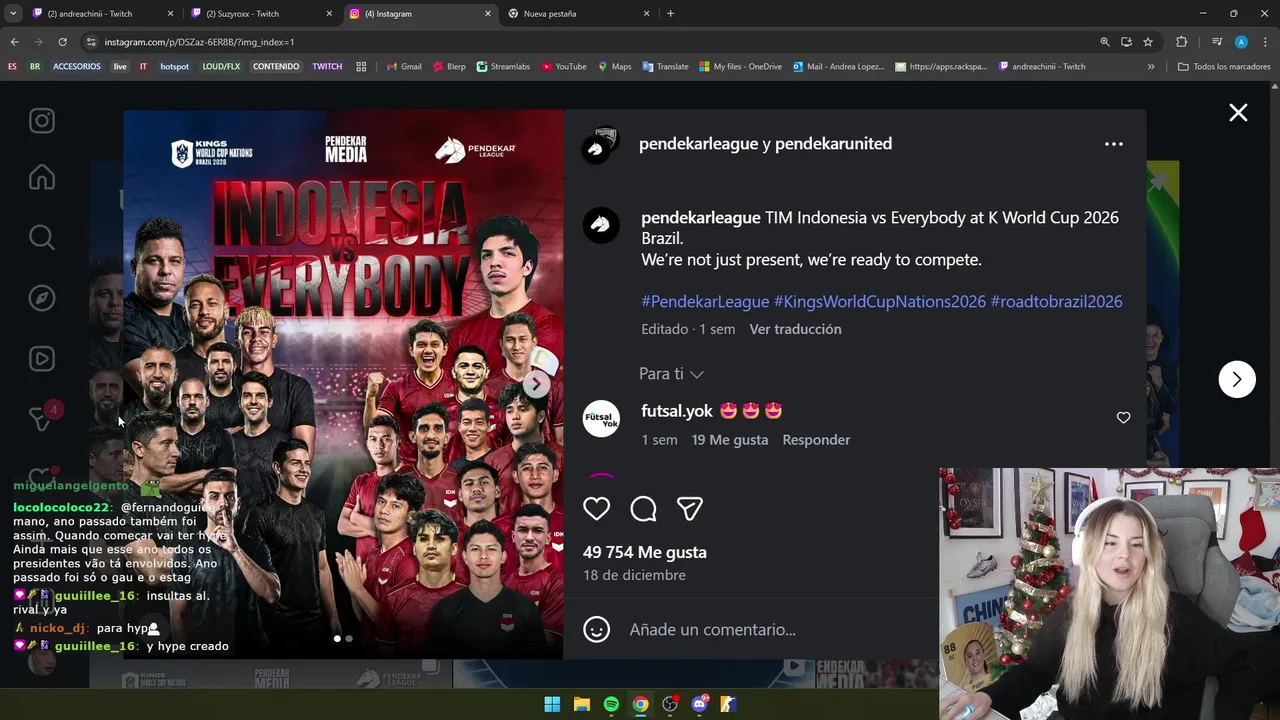This screenshot has height=720, width=1280.
Task: Like the futsal.yok comment
Action: click(x=1123, y=418)
